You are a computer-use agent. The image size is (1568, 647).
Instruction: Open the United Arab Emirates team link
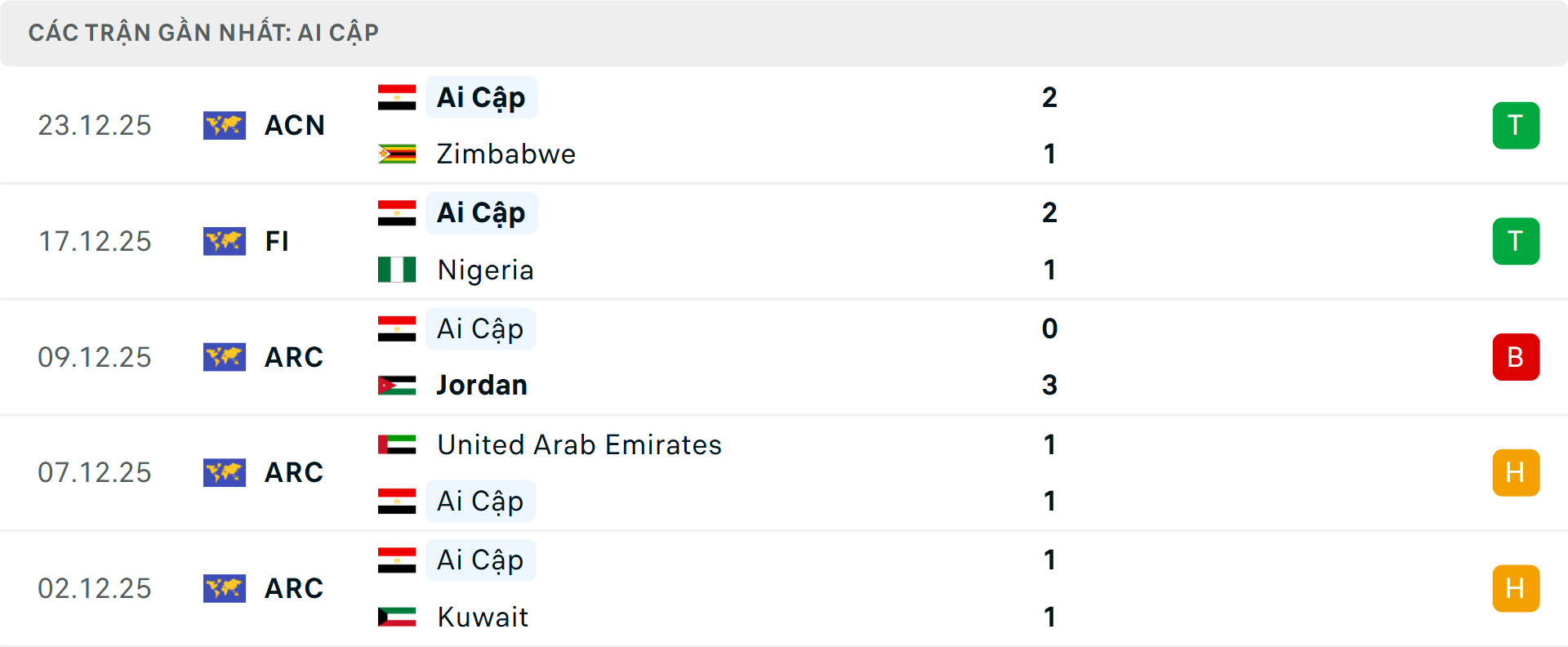[579, 444]
